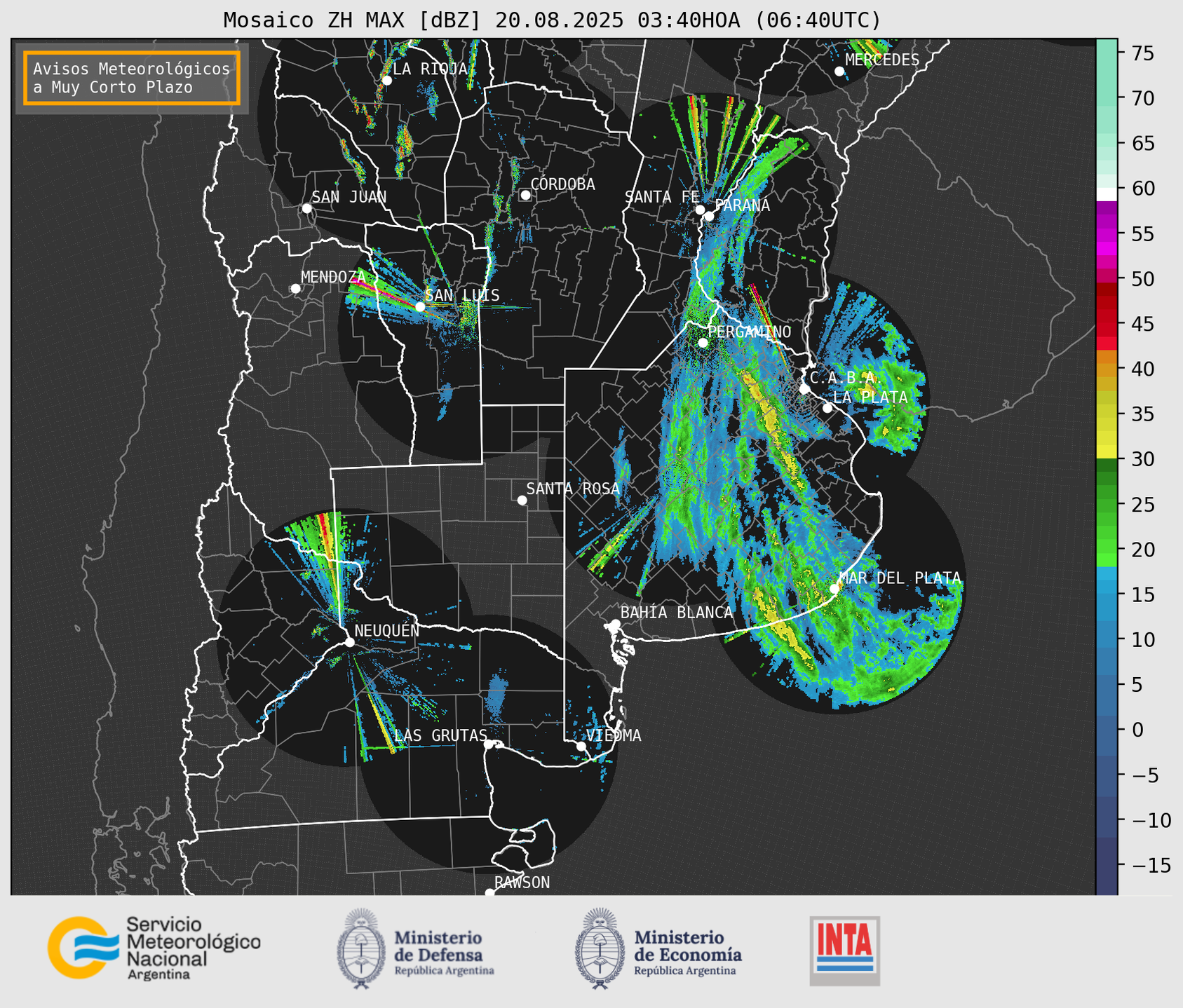Click the SAN JUAN city label
Screen dimensions: 1183x1008
(x=349, y=197)
